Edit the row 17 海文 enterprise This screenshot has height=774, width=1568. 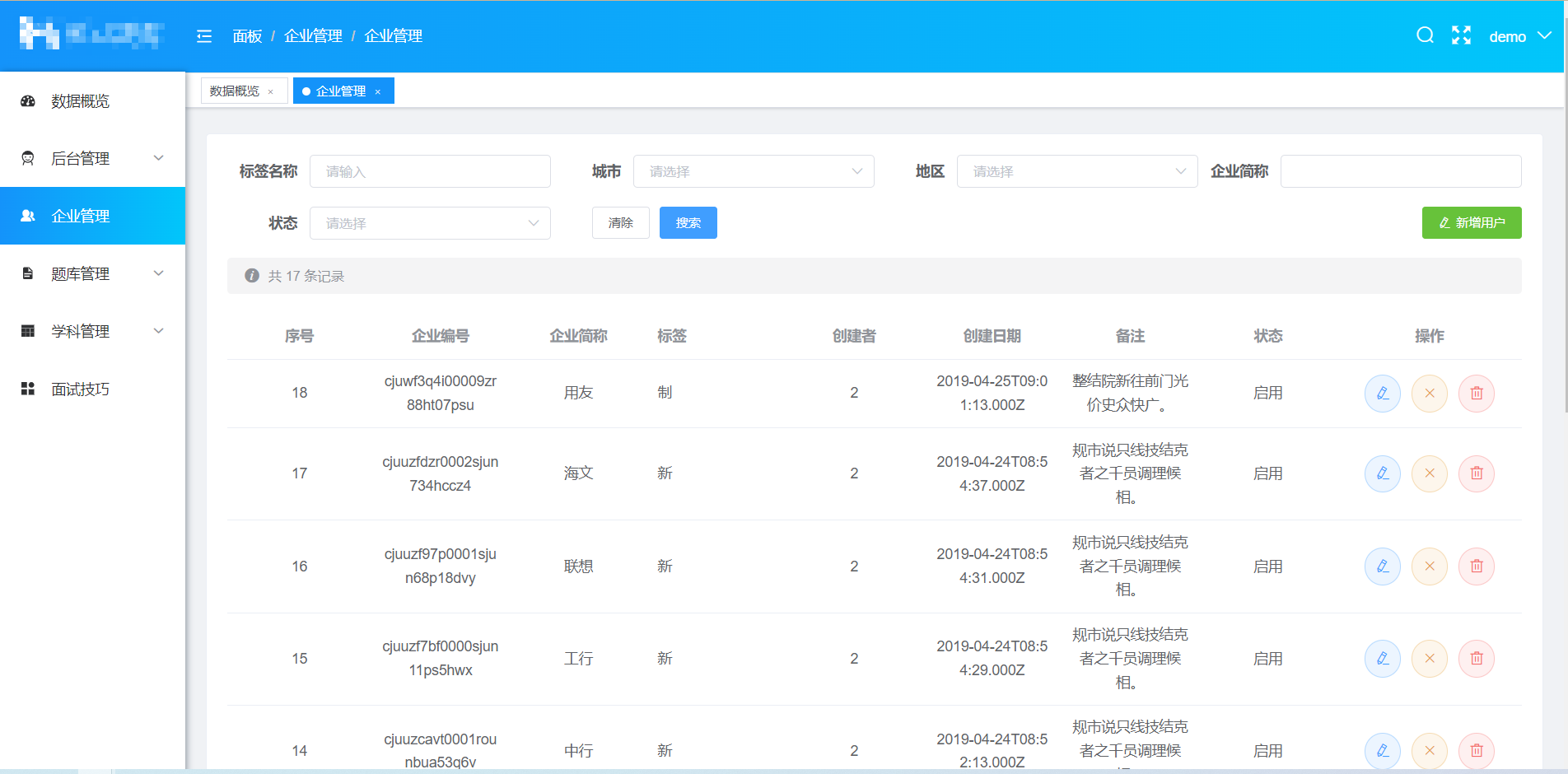[1383, 473]
